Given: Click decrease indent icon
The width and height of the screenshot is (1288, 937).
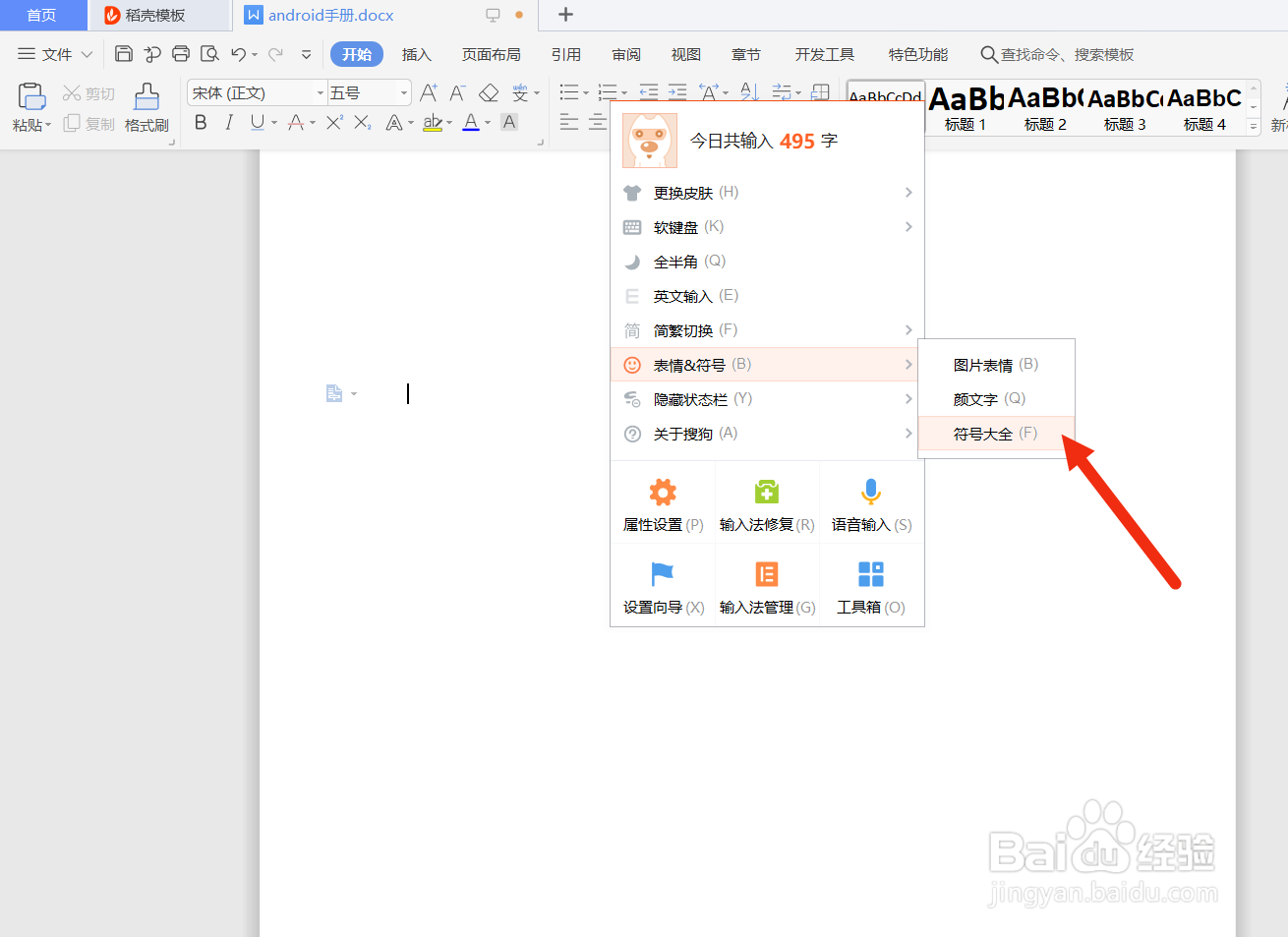Looking at the screenshot, I should (x=649, y=92).
